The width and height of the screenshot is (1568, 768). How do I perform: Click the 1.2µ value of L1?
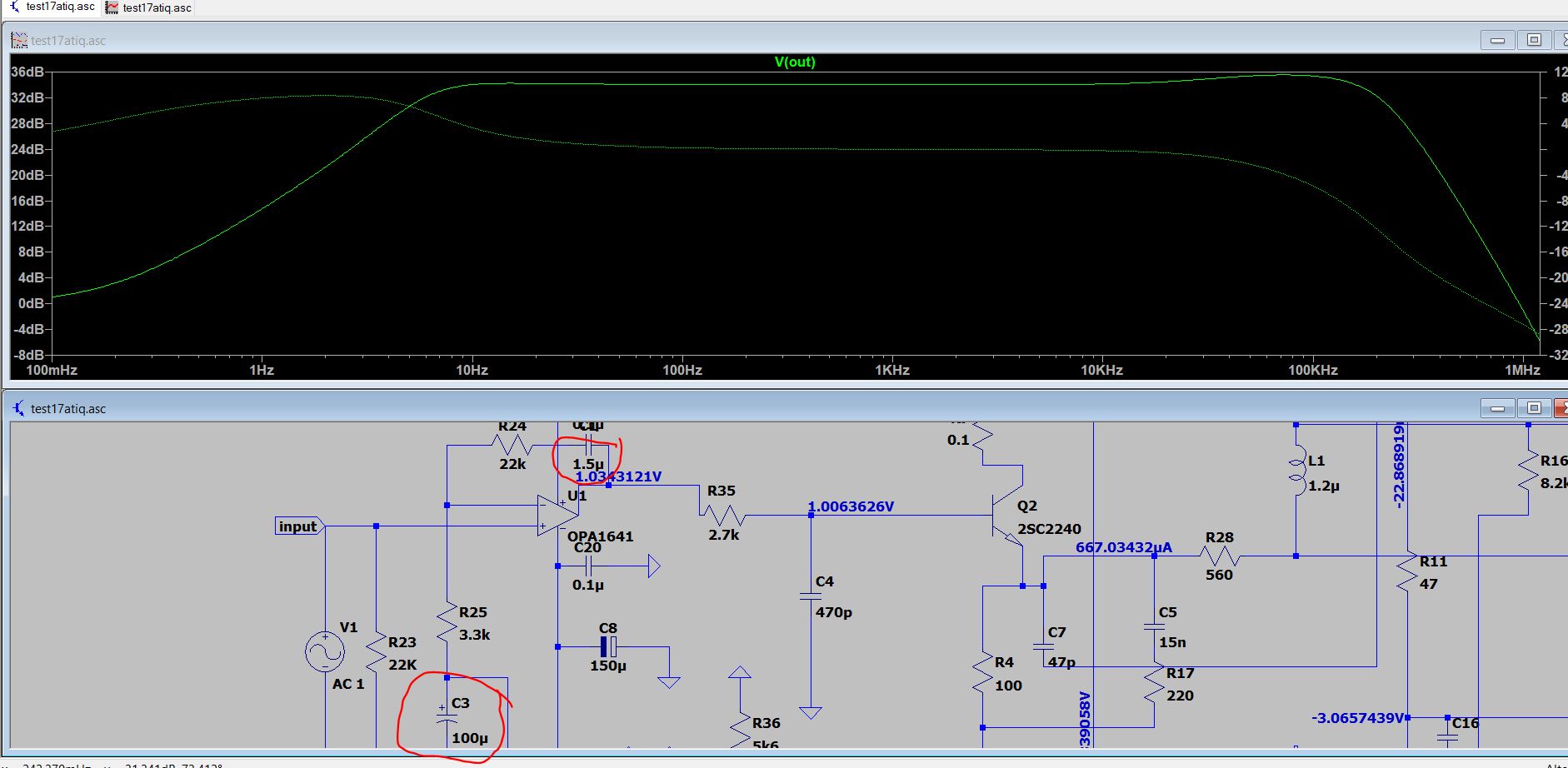[1324, 486]
